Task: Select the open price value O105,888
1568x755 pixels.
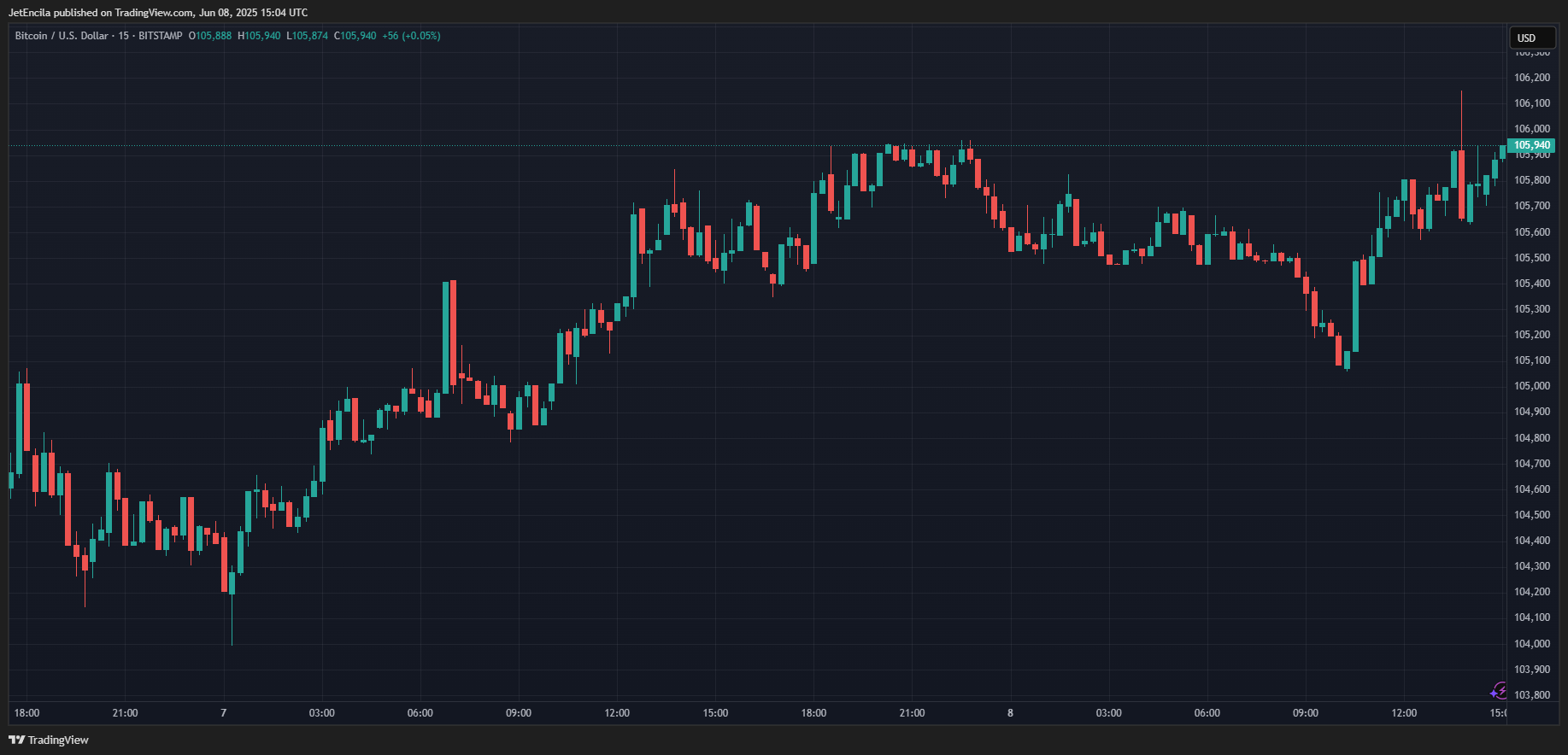Action: click(x=210, y=36)
